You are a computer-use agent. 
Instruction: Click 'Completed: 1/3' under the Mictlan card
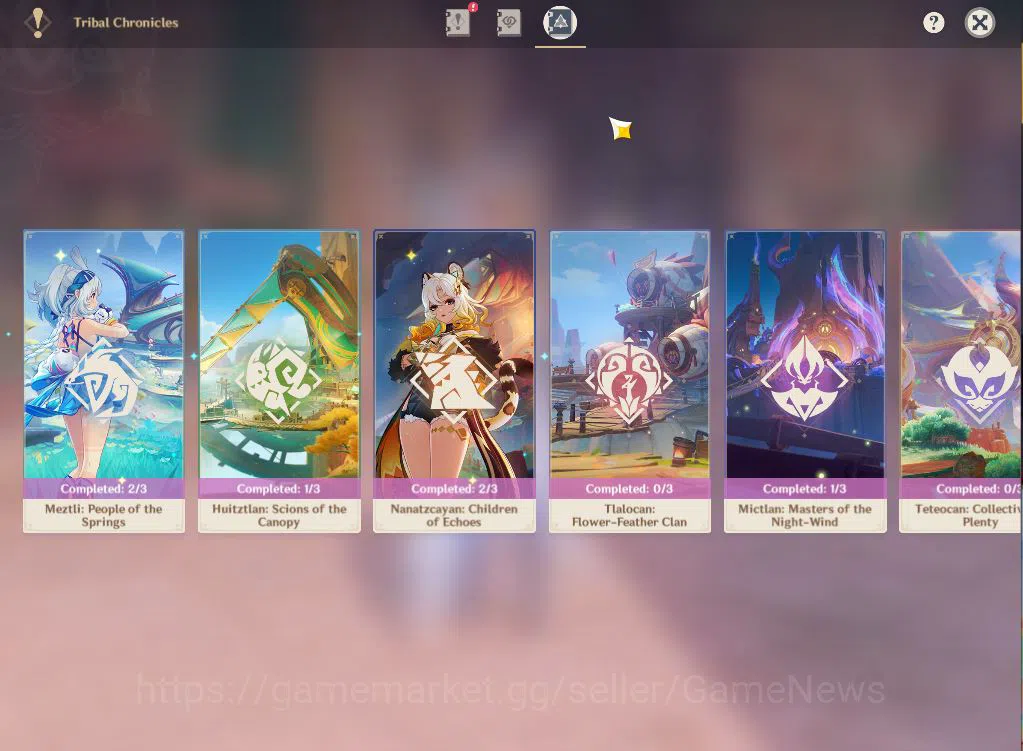(804, 489)
